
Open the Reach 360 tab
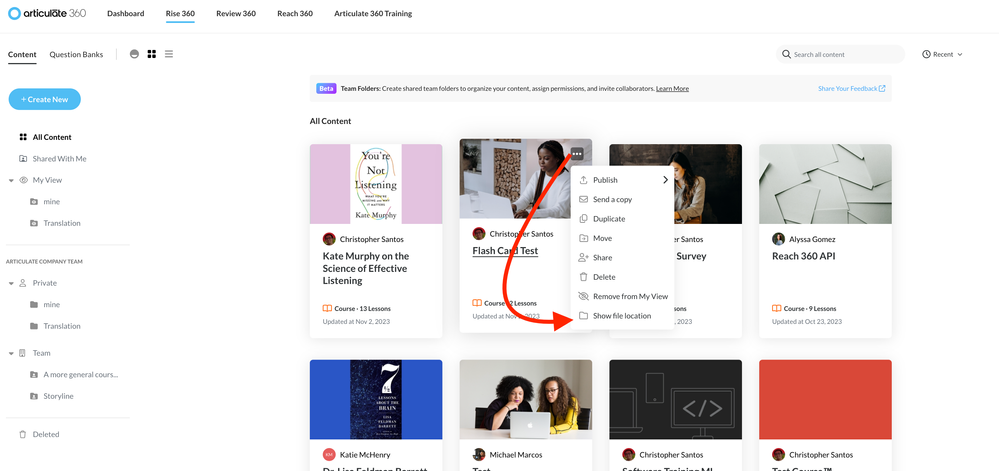click(x=295, y=13)
